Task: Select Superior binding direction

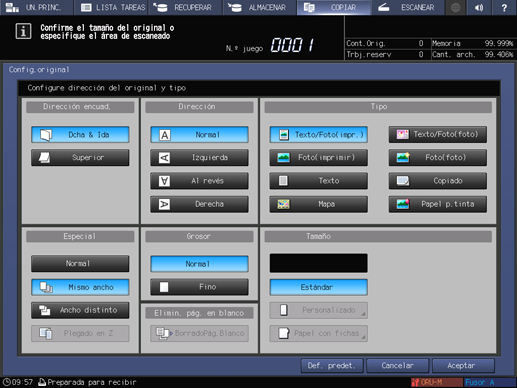Action: point(80,157)
